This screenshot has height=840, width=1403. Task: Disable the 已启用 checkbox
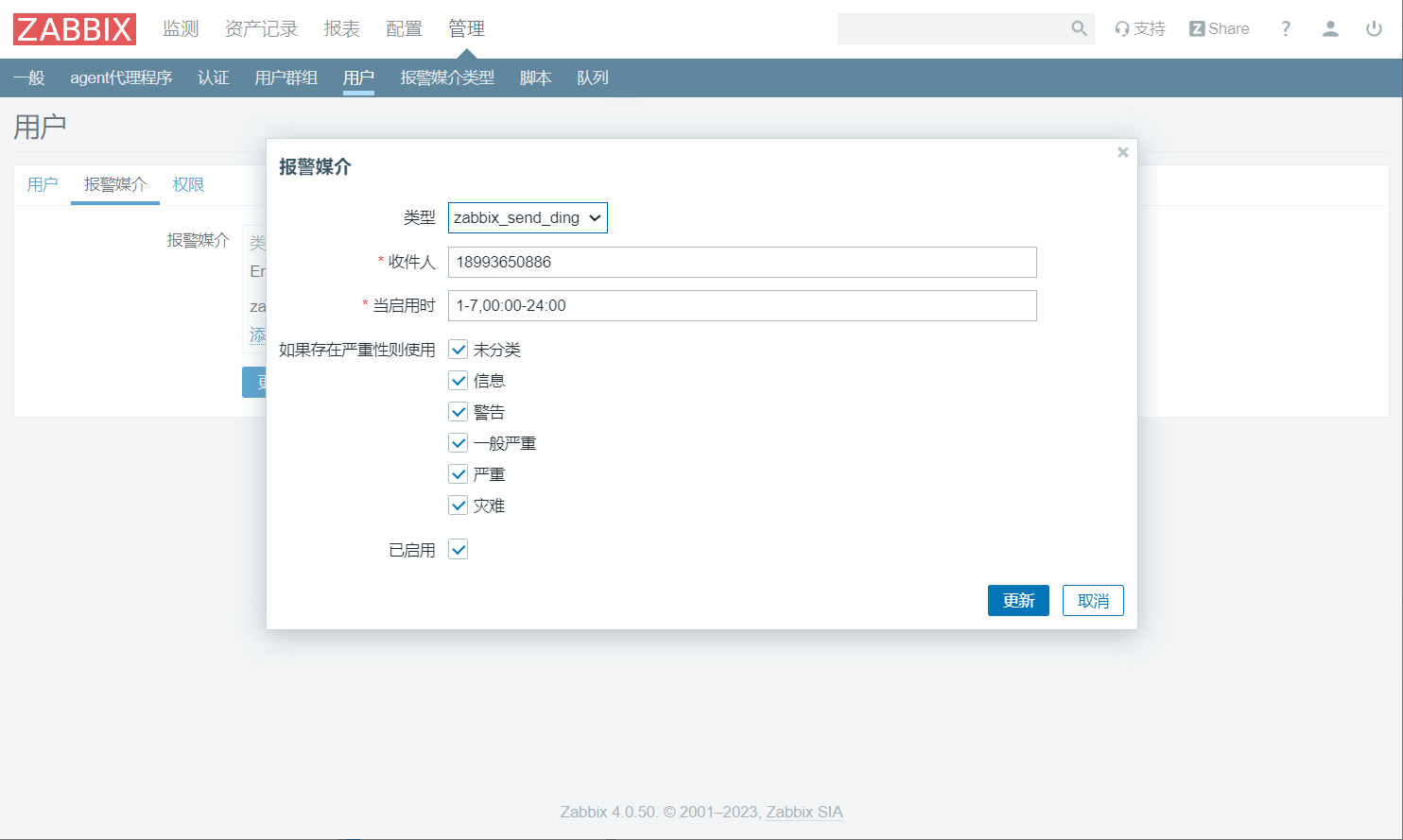coord(459,549)
